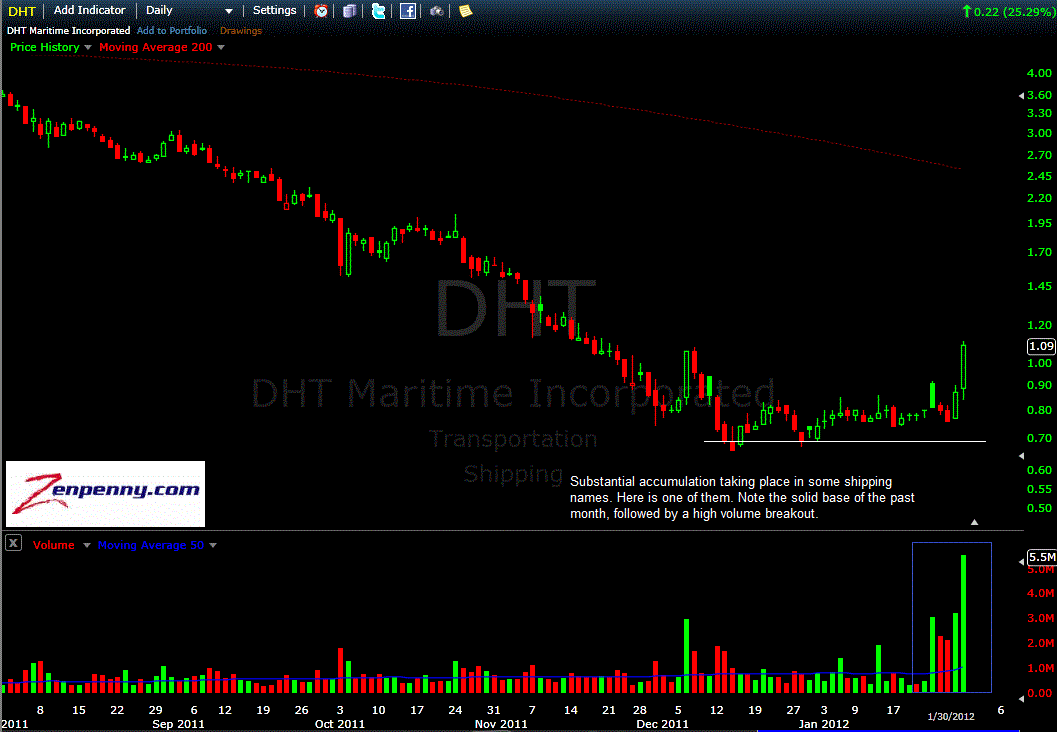Open the yellow notes icon
The image size is (1057, 732).
point(465,11)
